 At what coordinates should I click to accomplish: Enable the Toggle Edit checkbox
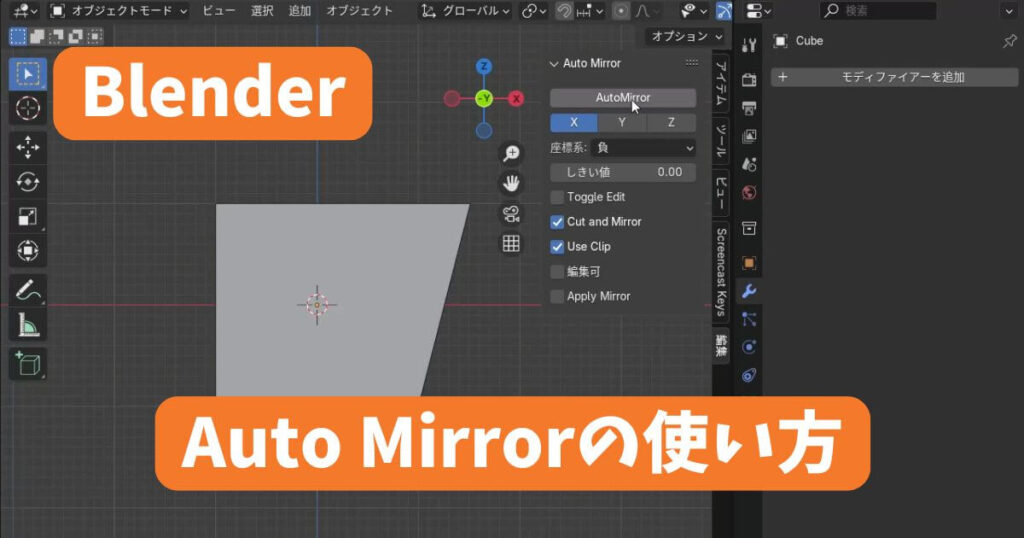coord(557,197)
